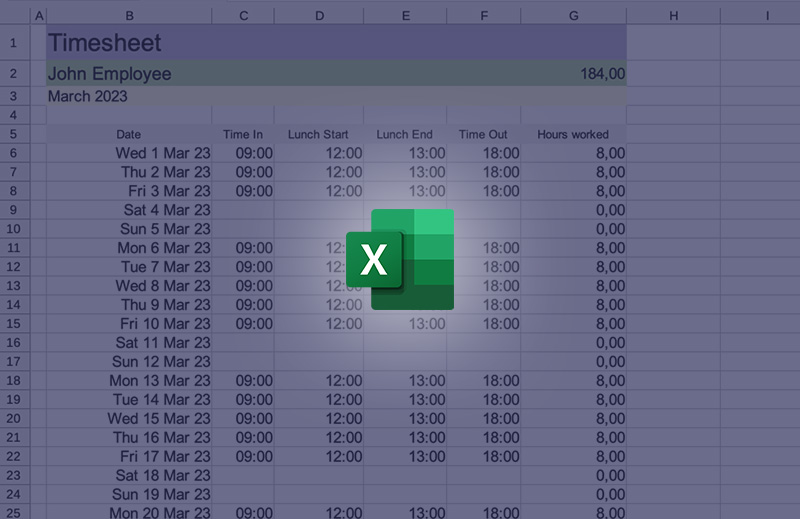This screenshot has height=519, width=800.
Task: Select row 9 header
Action: tap(15, 210)
